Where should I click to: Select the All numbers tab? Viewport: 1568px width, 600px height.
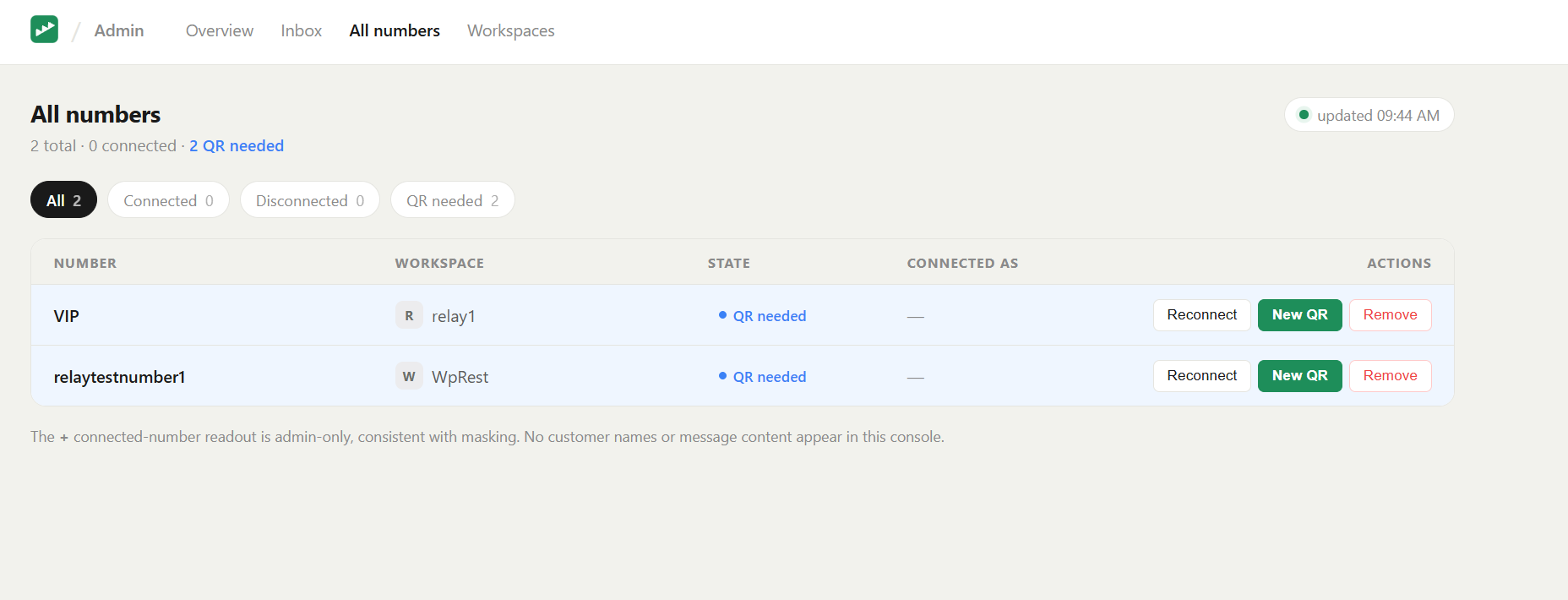(395, 30)
